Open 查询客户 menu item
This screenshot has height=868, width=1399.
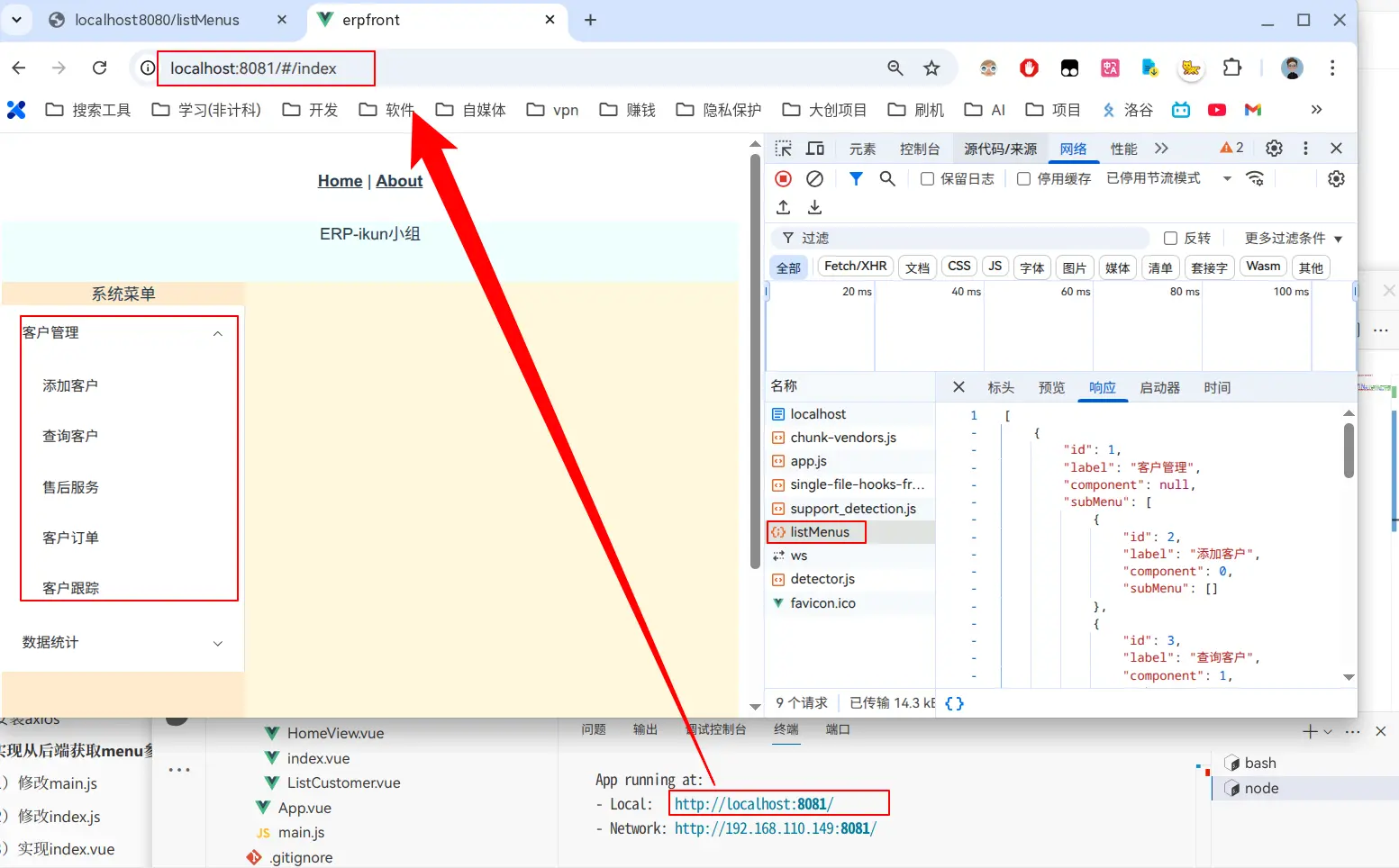click(70, 436)
